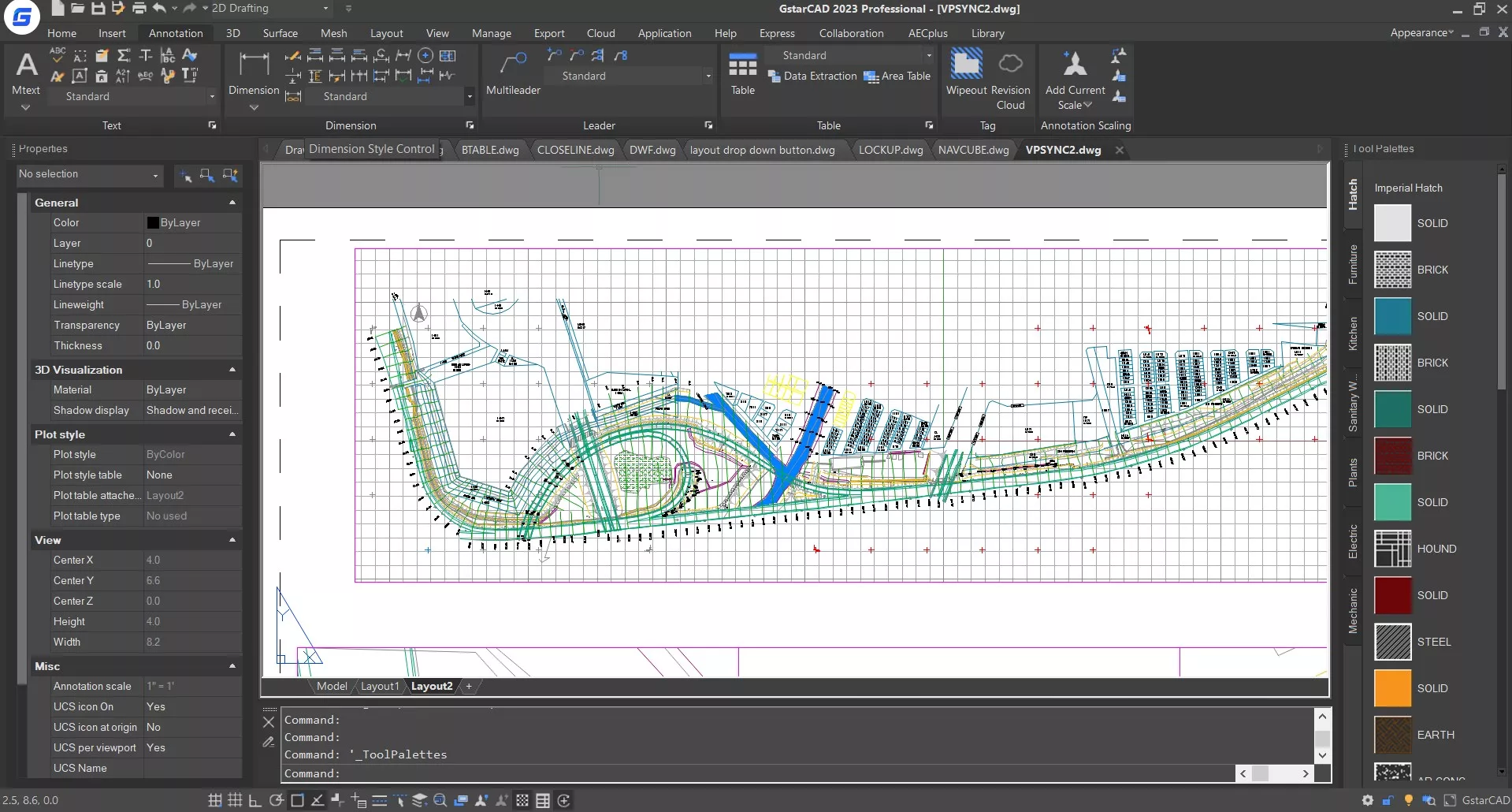Toggle Grid display in status bar

tap(235, 800)
